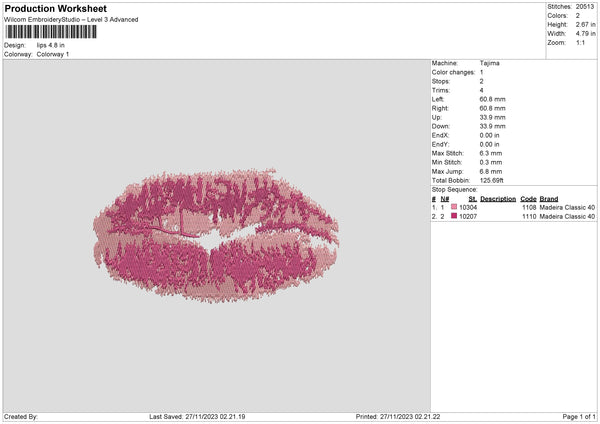Screen dimensions: 600x424
Task: Click the light pink 10304 color swatch
Action: [x=455, y=207]
